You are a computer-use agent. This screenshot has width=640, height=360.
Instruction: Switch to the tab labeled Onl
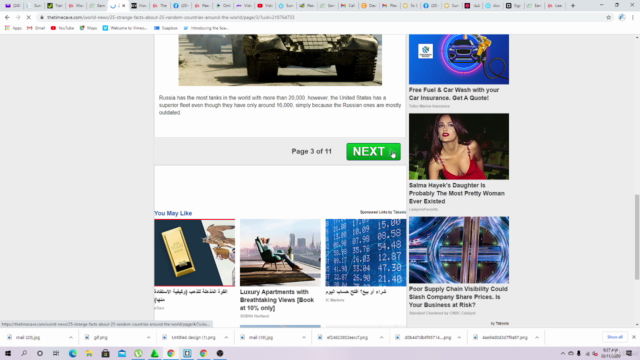tap(223, 6)
